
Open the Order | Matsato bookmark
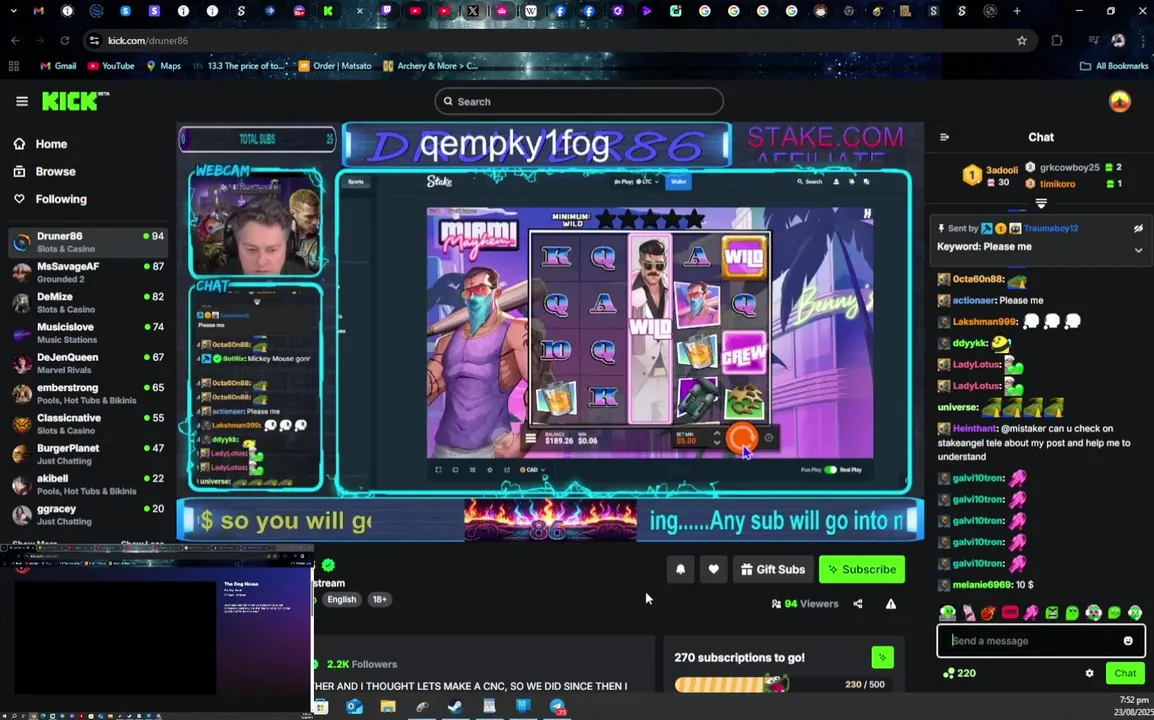tap(336, 66)
